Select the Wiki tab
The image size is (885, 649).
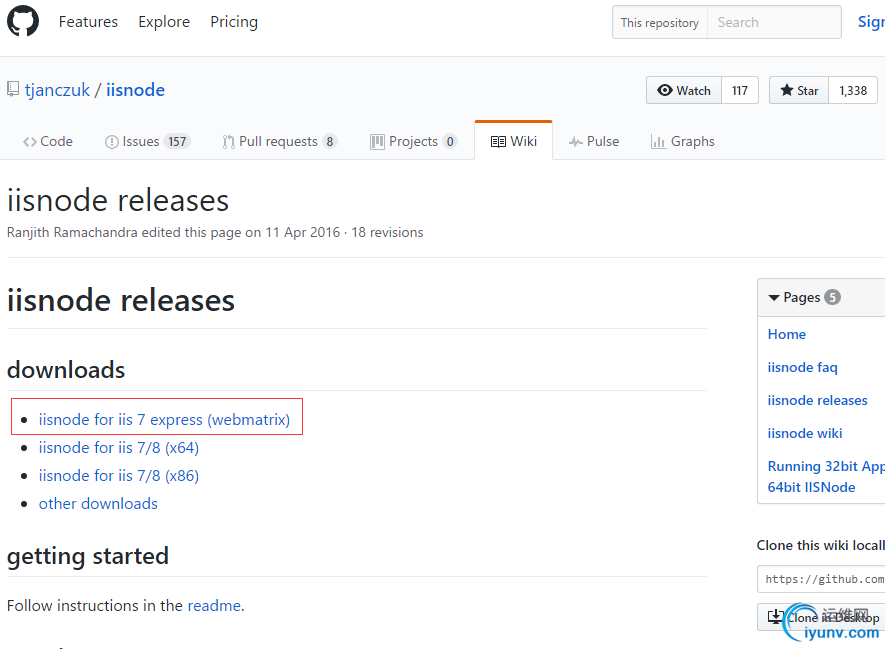514,141
